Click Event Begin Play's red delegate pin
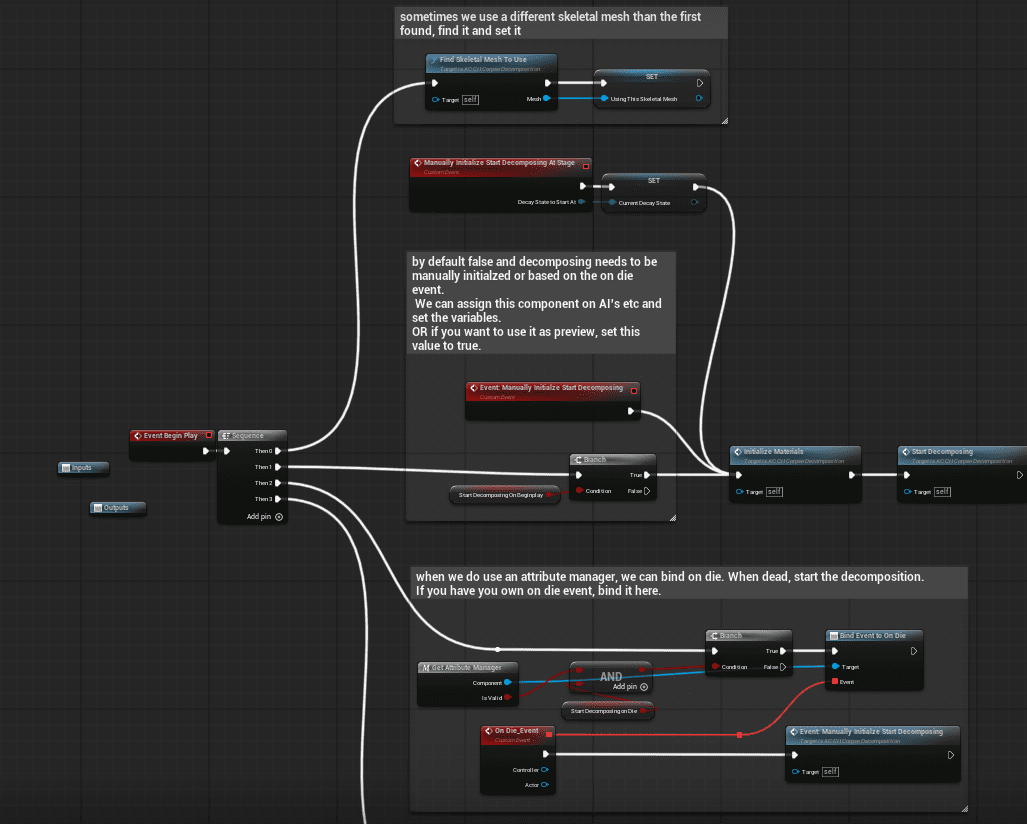This screenshot has height=824, width=1027. coord(209,435)
